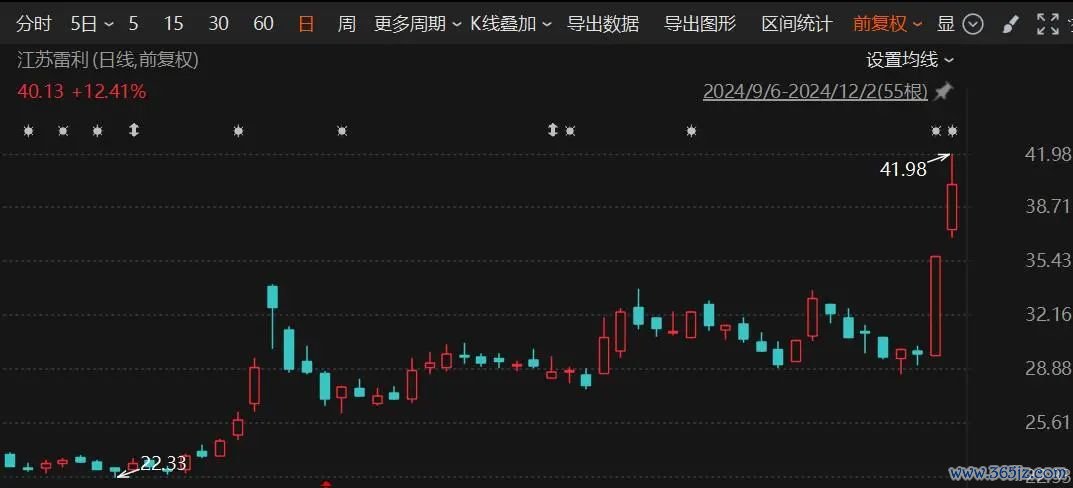This screenshot has height=488, width=1073.
Task: Click the fullscreen expand arrows icon
Action: 1047,25
